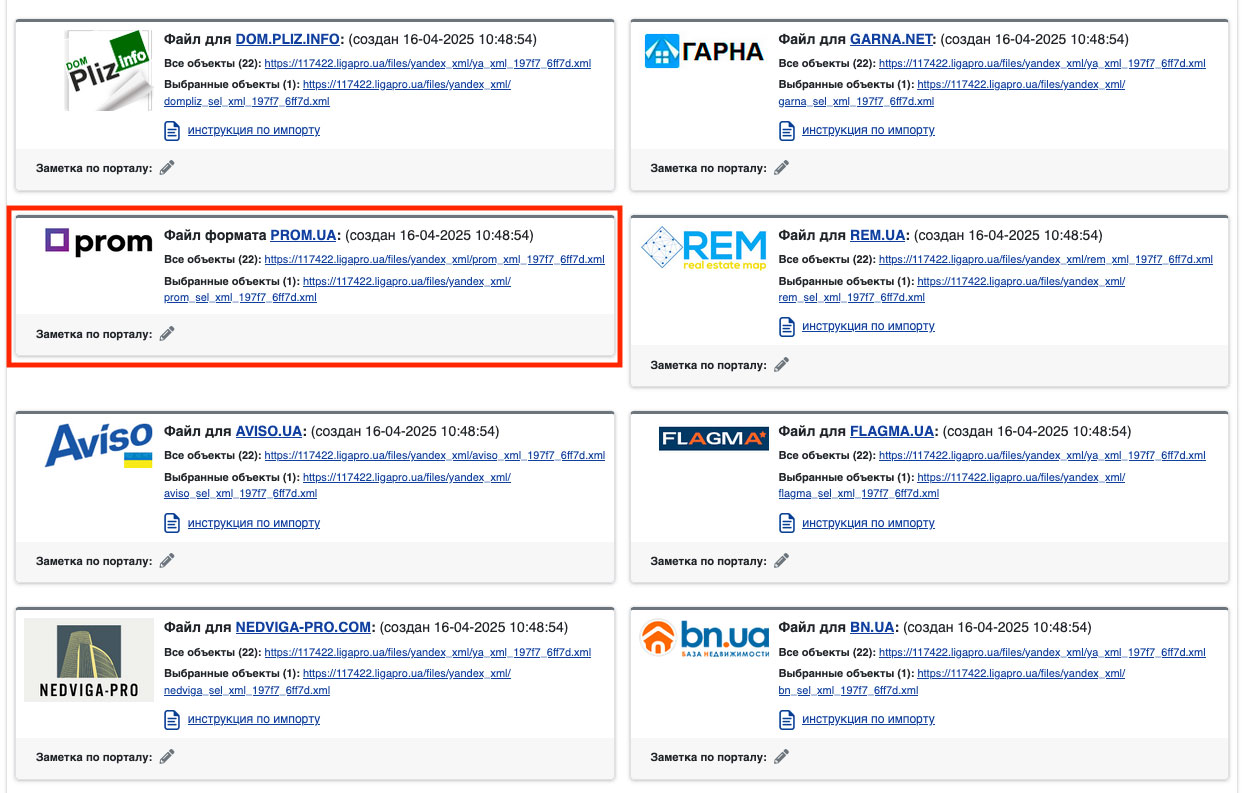Click document icon in GARNA.NET card
This screenshot has width=1245, height=793.
[786, 130]
